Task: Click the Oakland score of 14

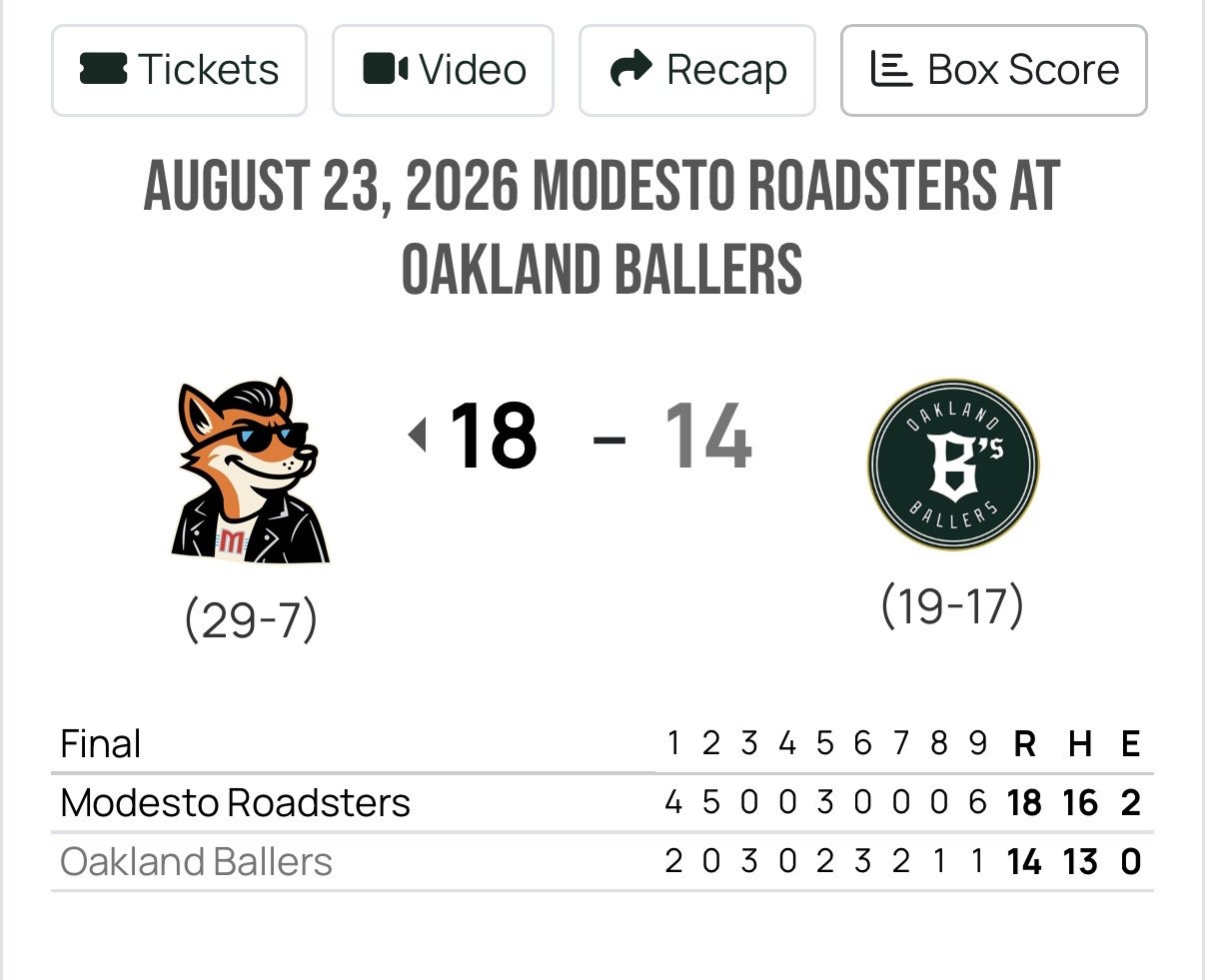Action: pyautogui.click(x=708, y=436)
